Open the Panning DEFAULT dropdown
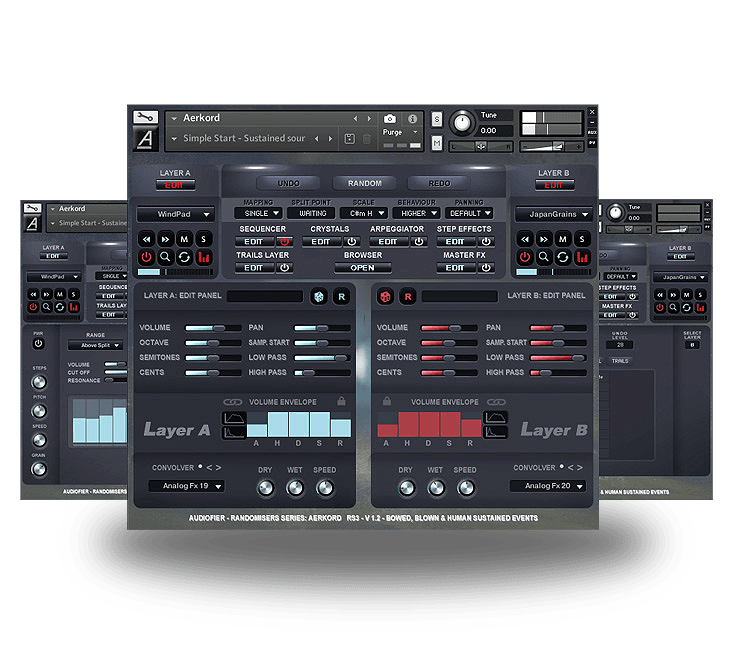The height and width of the screenshot is (655, 730). click(469, 213)
